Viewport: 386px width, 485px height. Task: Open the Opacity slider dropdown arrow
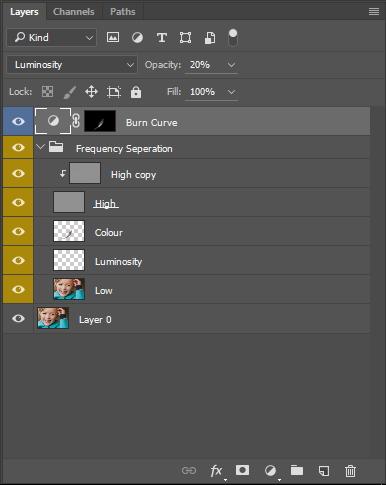pos(231,65)
